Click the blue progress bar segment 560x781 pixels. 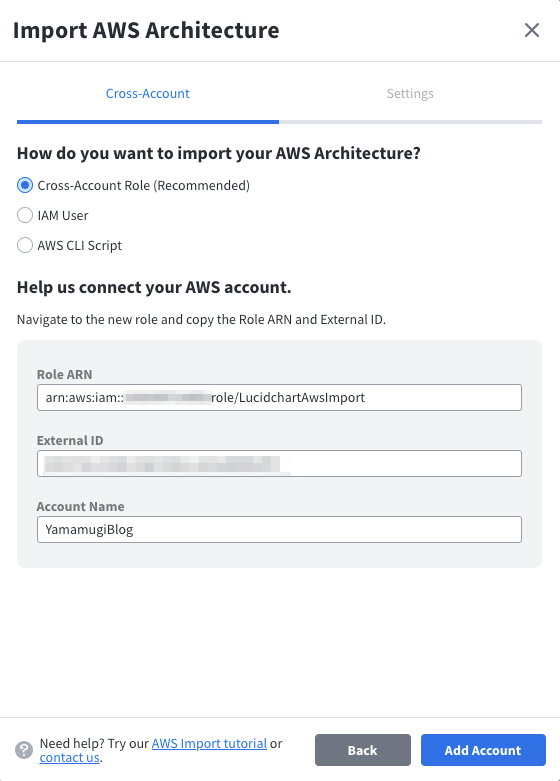pyautogui.click(x=148, y=122)
